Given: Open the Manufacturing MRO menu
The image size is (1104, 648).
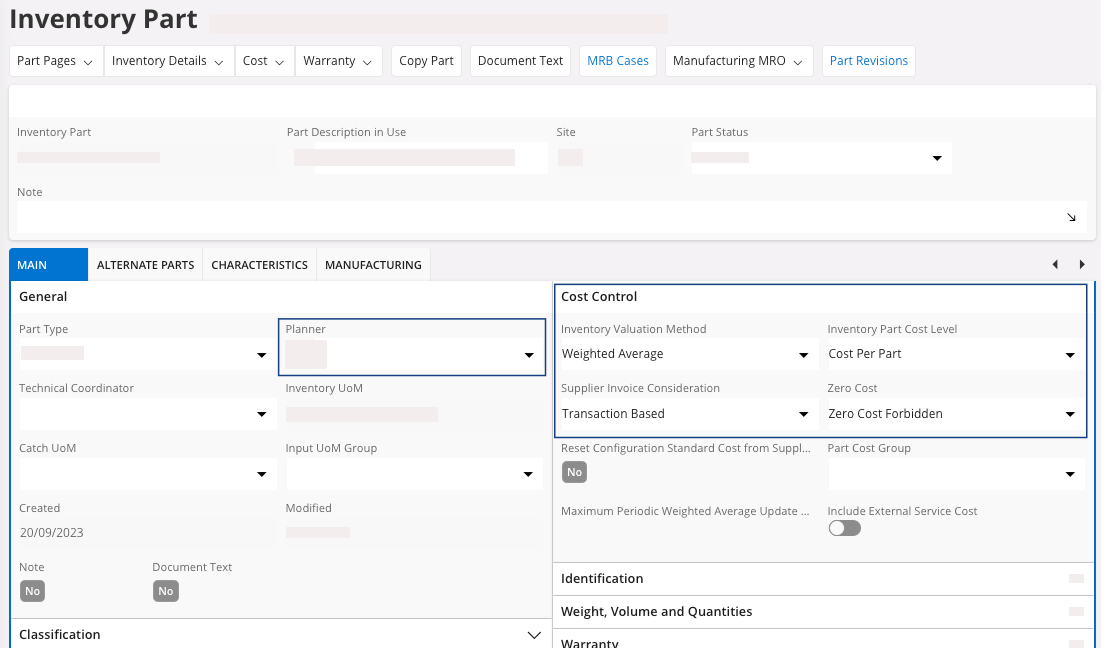Looking at the screenshot, I should tap(740, 61).
